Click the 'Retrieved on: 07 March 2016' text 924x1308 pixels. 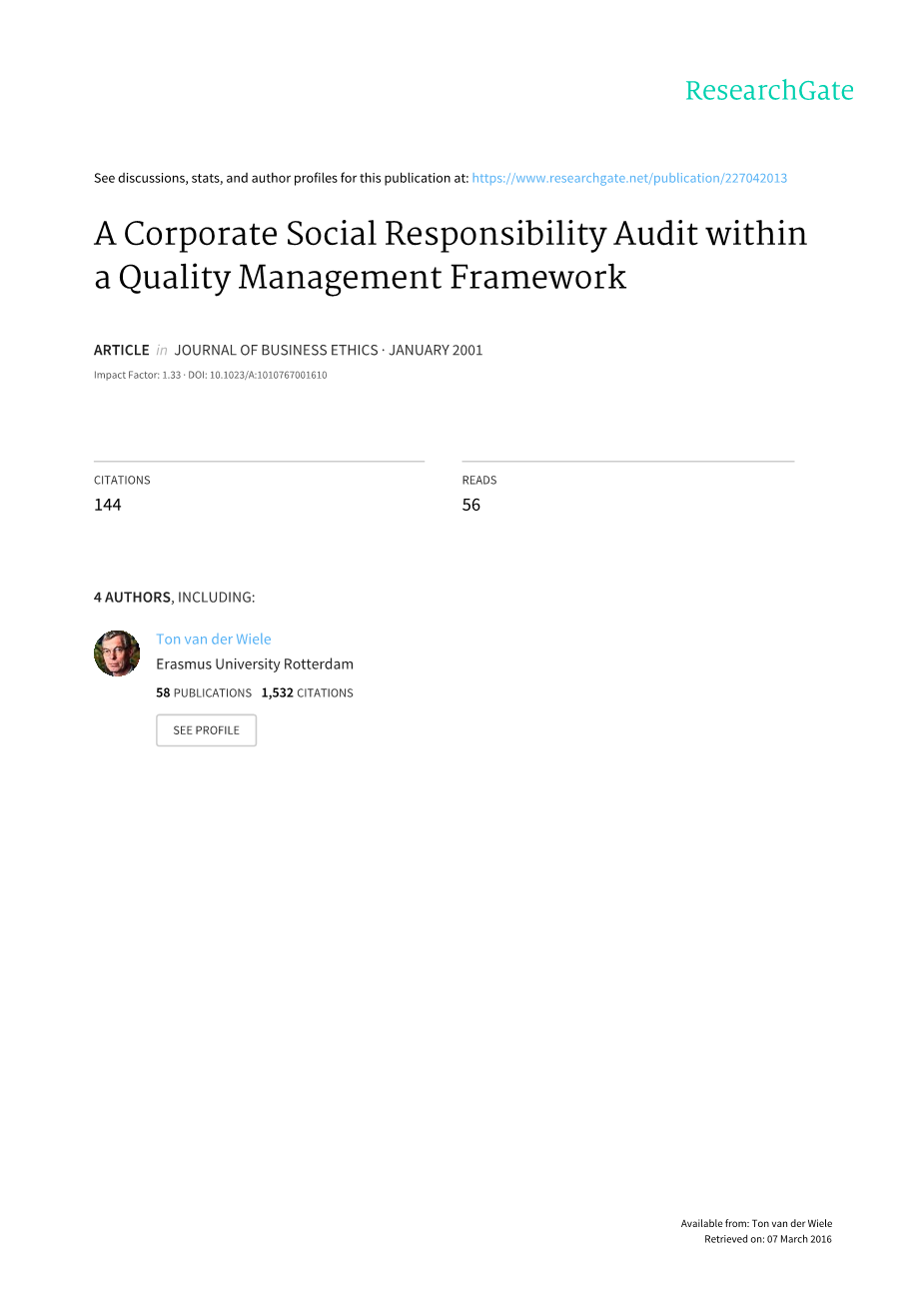tap(767, 1240)
